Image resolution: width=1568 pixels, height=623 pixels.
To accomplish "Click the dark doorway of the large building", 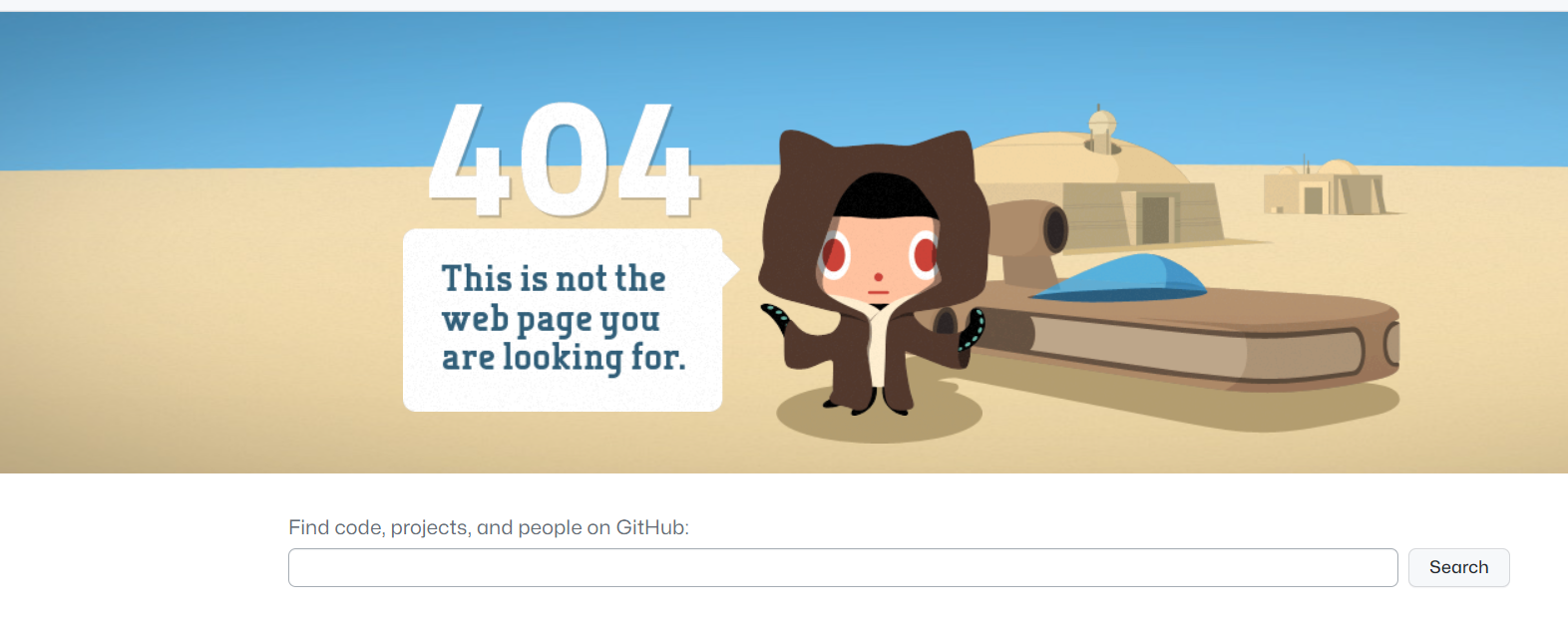I will (1155, 219).
